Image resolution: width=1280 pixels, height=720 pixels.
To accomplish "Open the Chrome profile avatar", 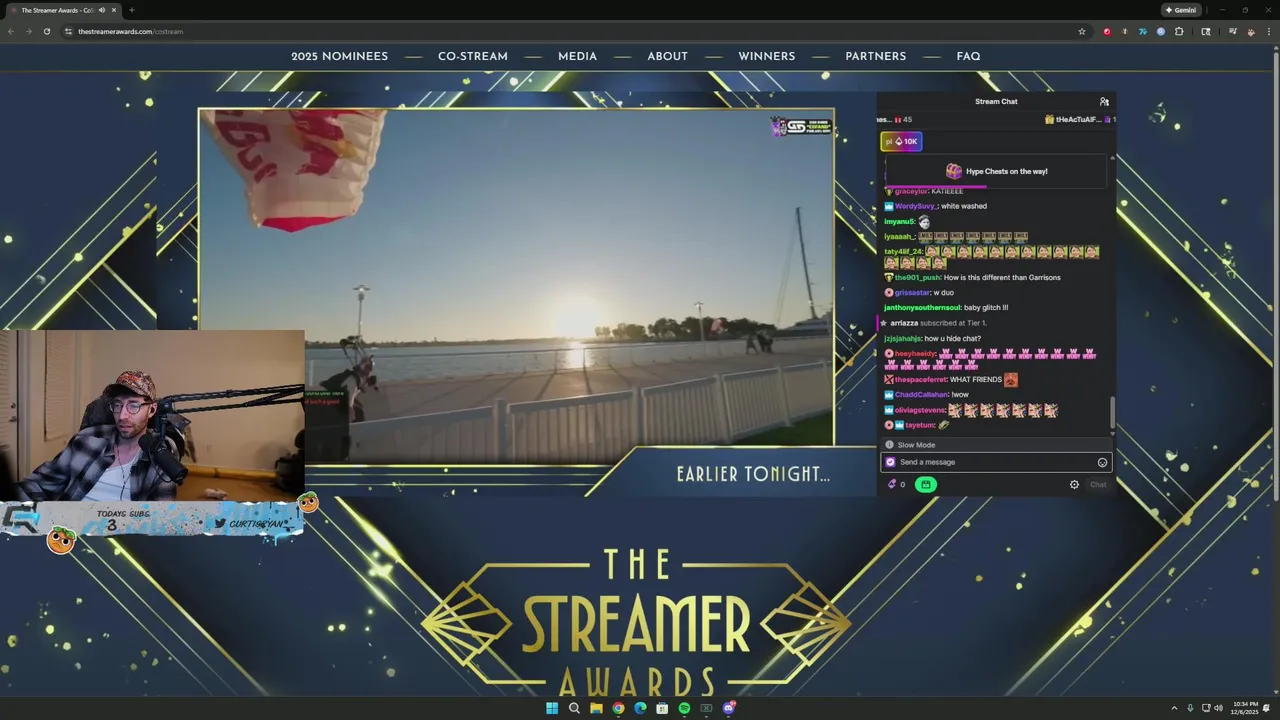I will (x=1250, y=31).
